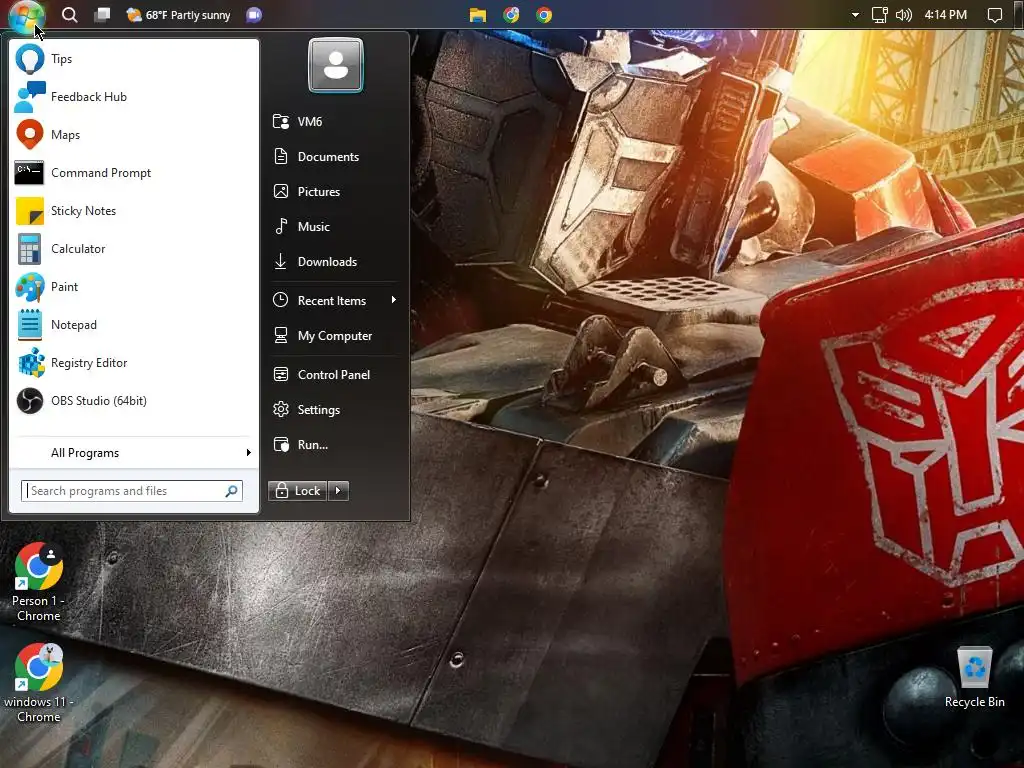1024x768 pixels.
Task: Open the Maps app
Action: 134,135
